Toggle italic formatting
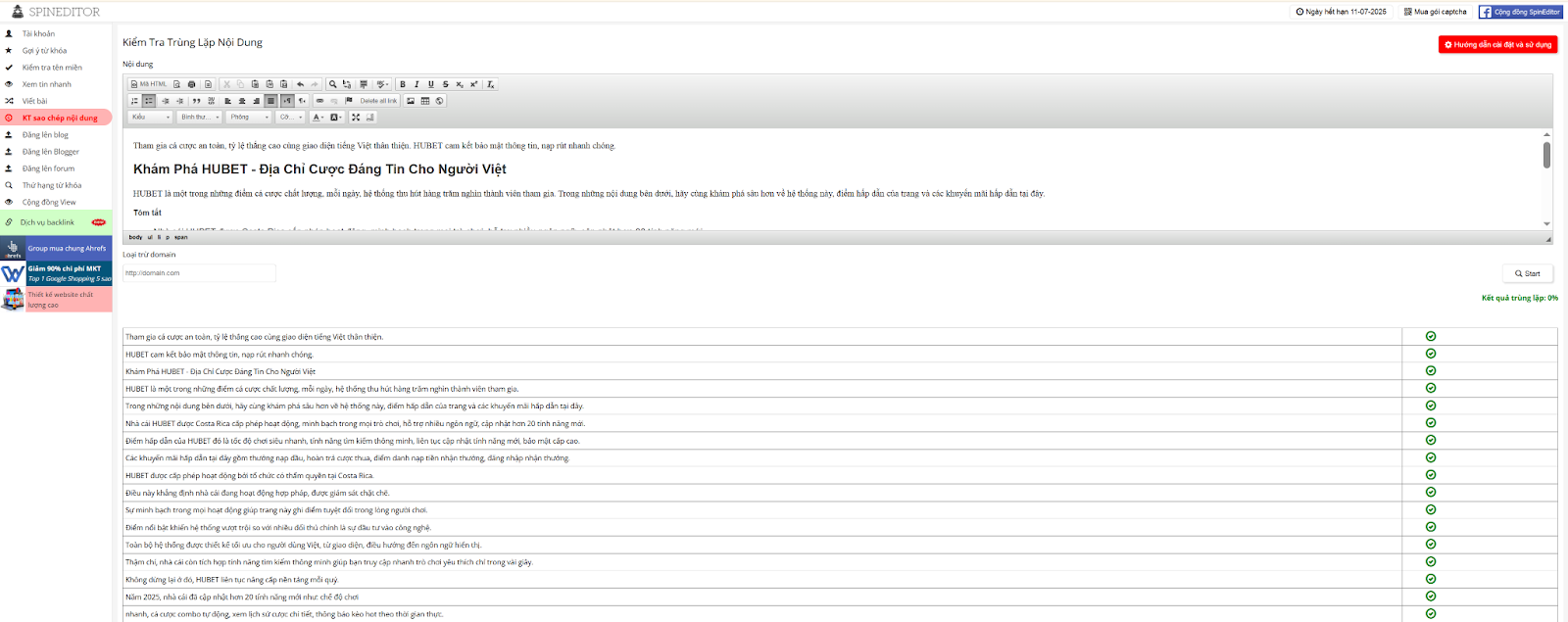The width and height of the screenshot is (1568, 622). (x=416, y=84)
